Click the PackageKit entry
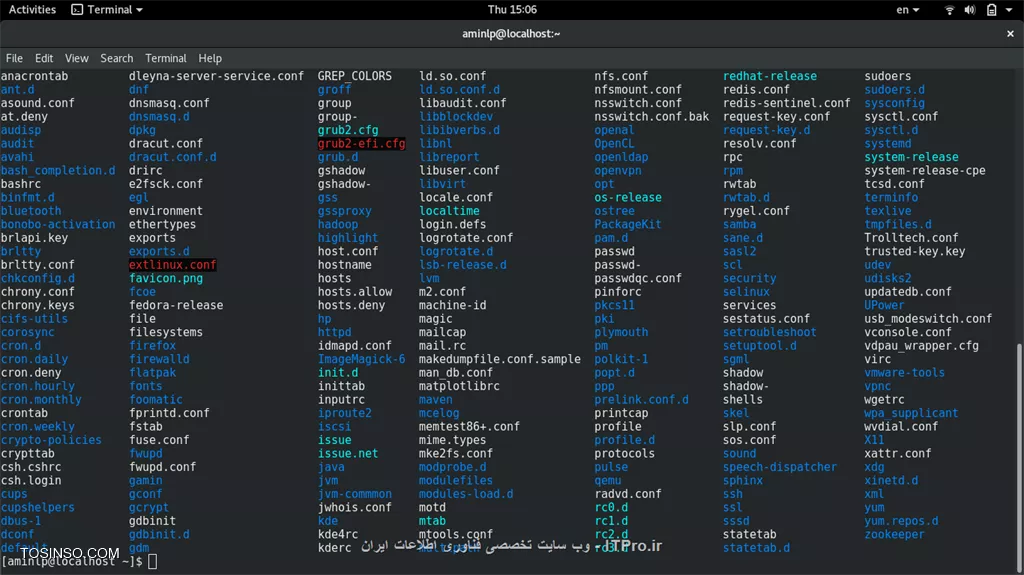Image resolution: width=1024 pixels, height=575 pixels. [628, 224]
